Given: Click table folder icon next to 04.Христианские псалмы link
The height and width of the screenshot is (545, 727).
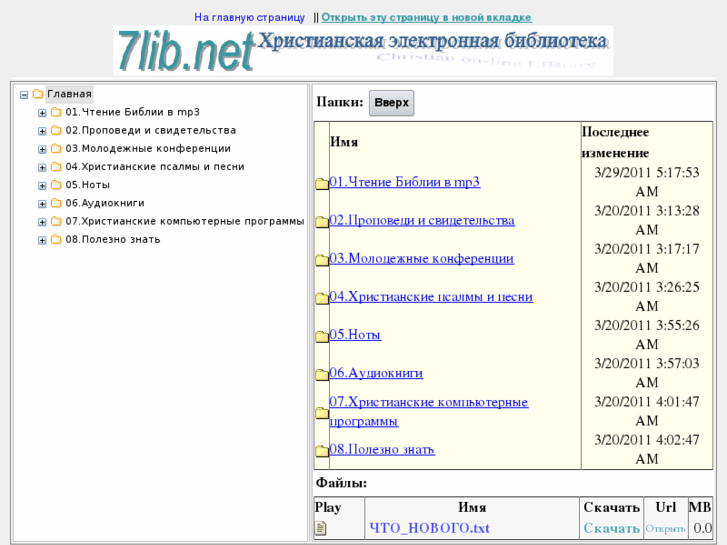Looking at the screenshot, I should pos(322,298).
